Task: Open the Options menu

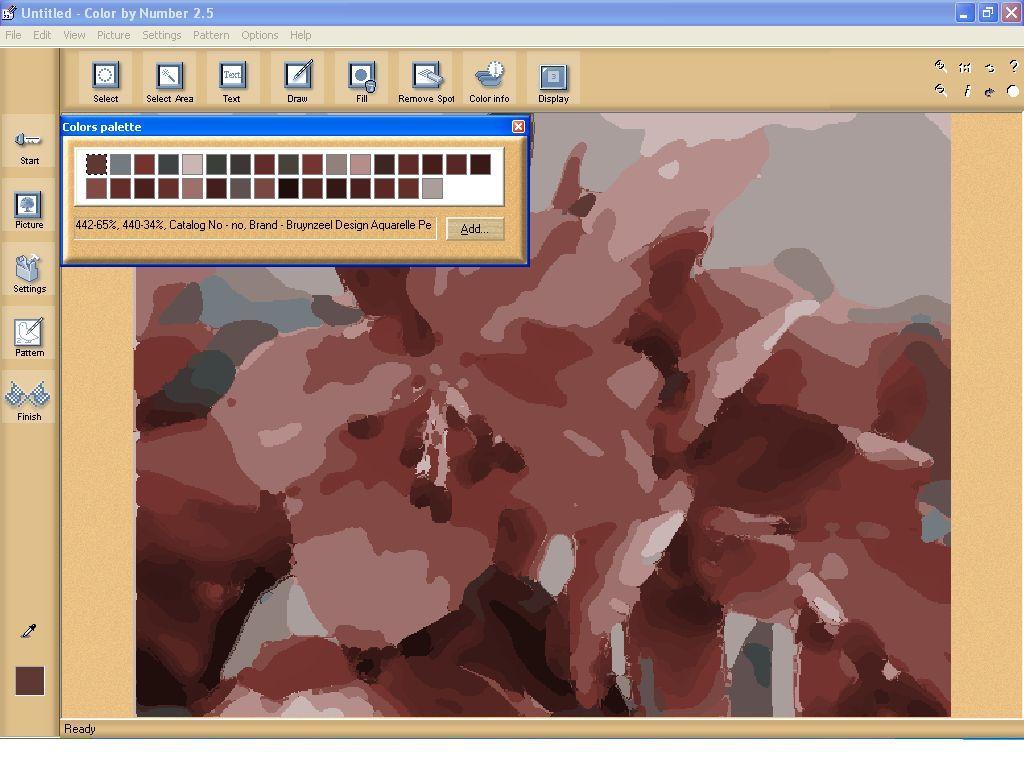Action: (x=259, y=35)
